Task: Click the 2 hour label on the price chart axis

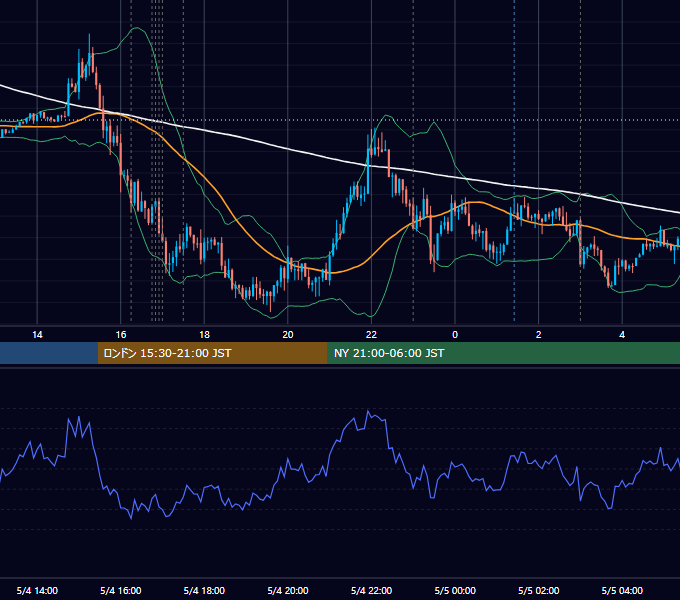Action: 539,335
